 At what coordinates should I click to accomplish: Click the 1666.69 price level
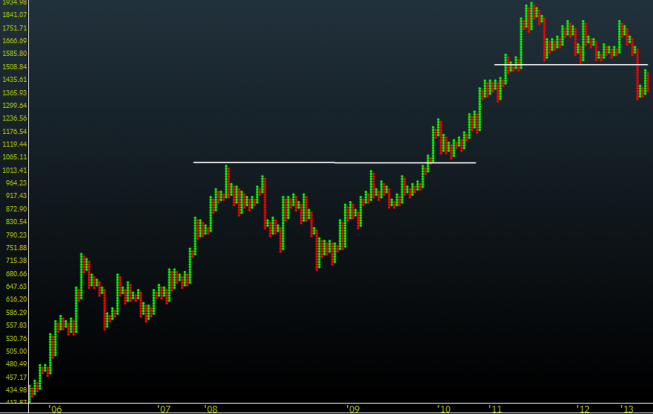click(15, 41)
